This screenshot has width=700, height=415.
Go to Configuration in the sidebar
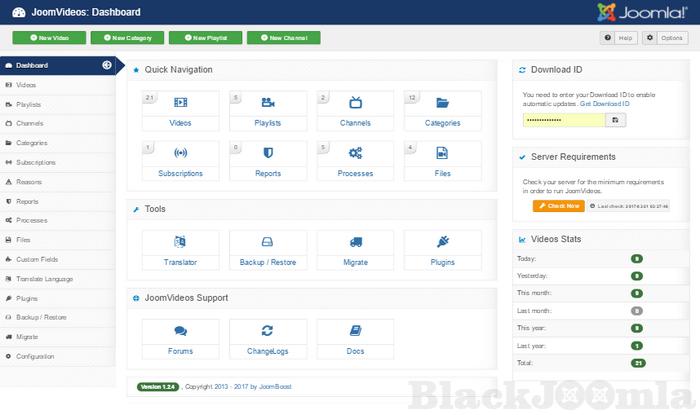click(x=35, y=356)
